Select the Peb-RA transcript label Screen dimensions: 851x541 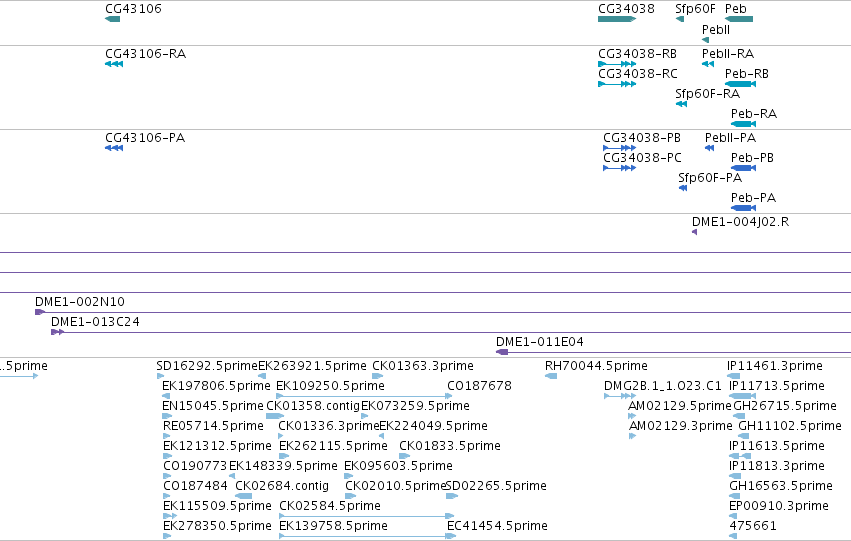click(x=754, y=114)
